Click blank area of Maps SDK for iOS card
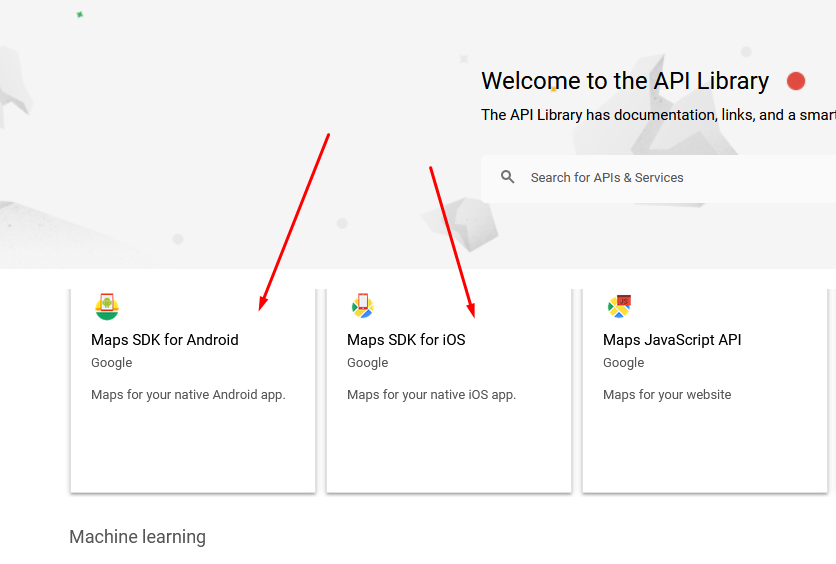 [449, 448]
